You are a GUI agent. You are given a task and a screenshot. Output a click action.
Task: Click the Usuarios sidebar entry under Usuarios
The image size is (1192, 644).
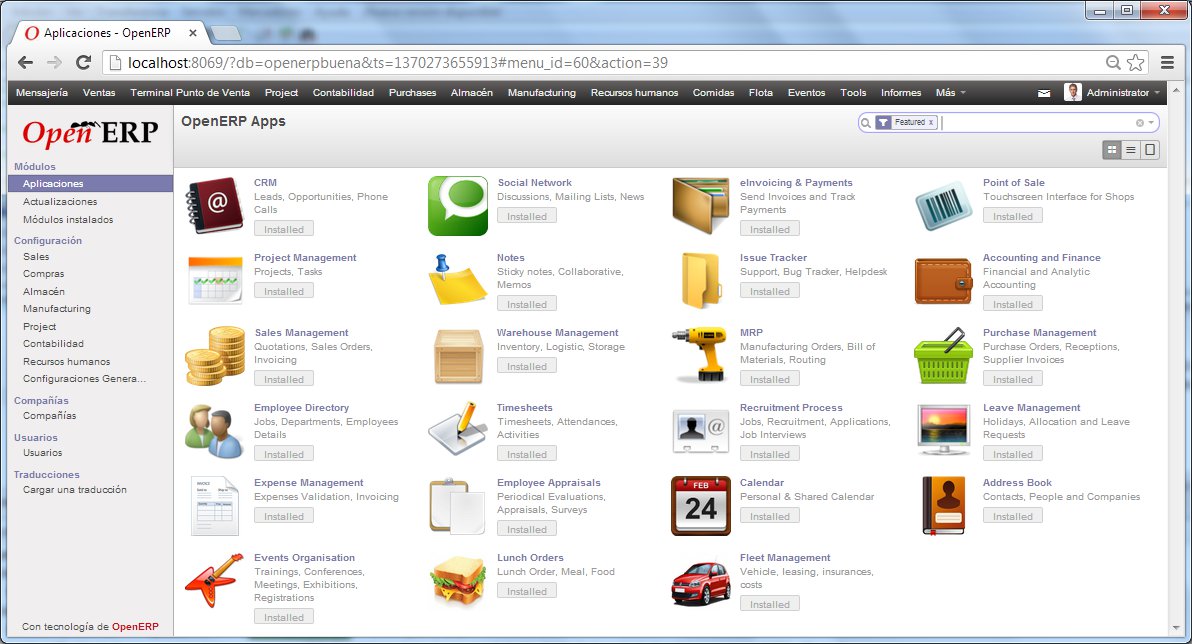[43, 452]
